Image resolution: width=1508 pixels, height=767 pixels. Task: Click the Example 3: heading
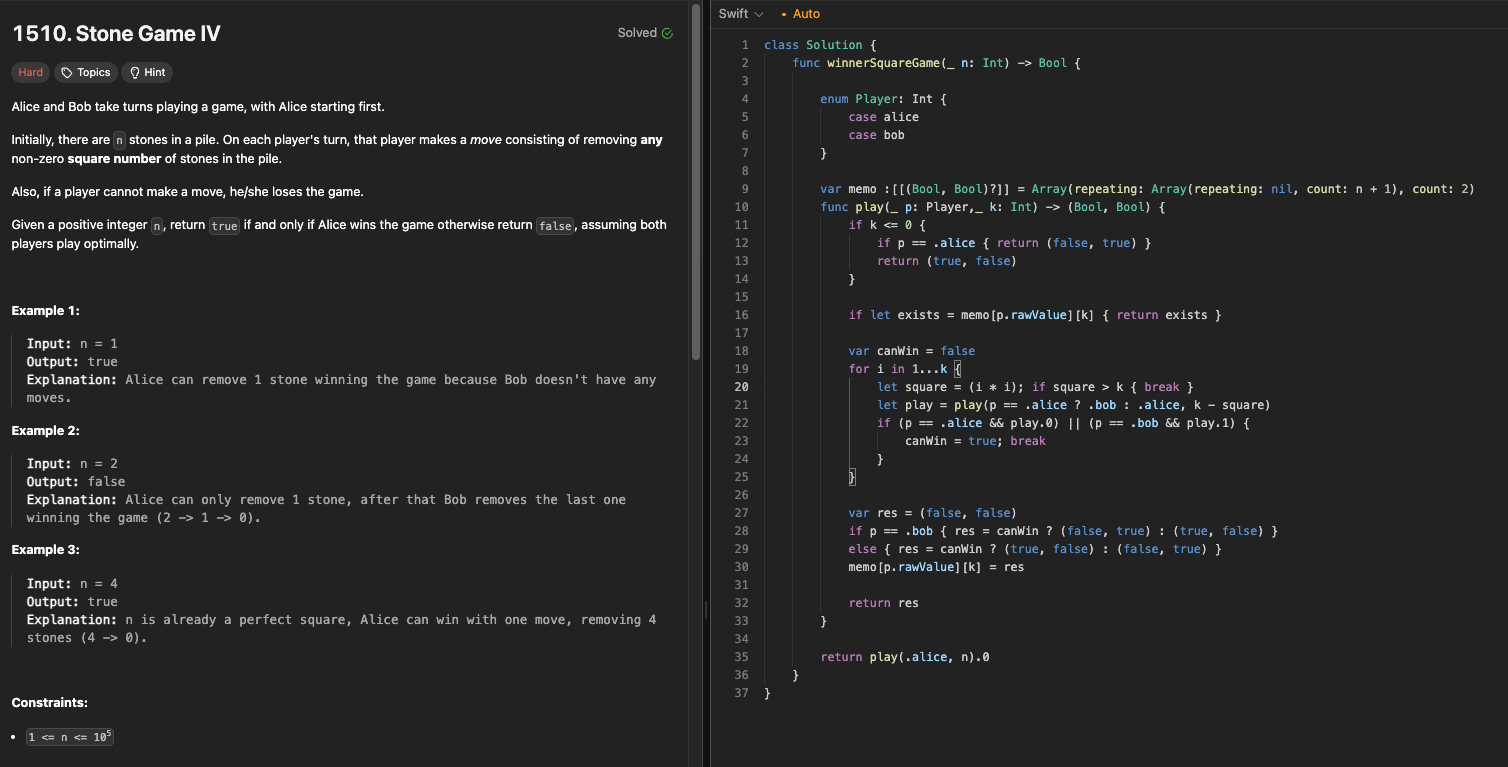tap(45, 550)
